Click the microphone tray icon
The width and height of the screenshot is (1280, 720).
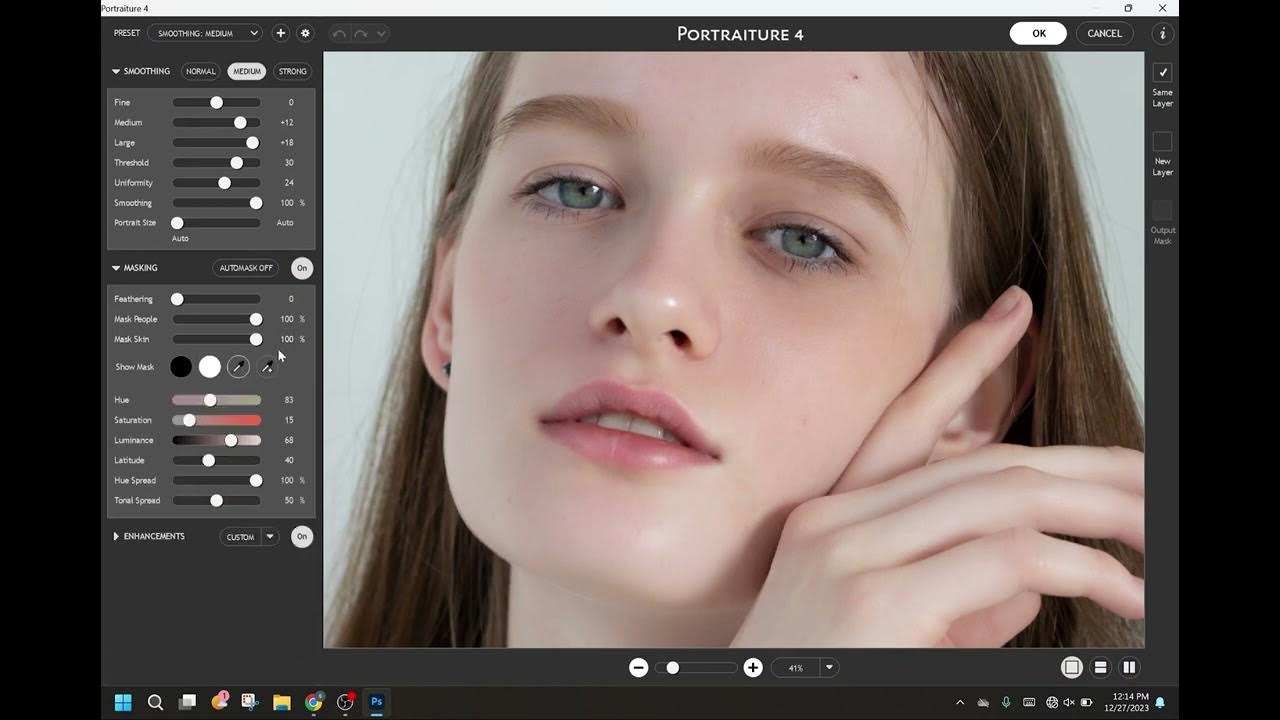1006,702
